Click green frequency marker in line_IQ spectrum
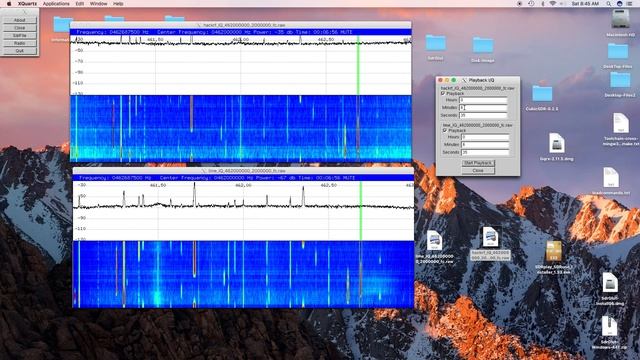Image resolution: width=640 pixels, height=360 pixels. (x=361, y=211)
